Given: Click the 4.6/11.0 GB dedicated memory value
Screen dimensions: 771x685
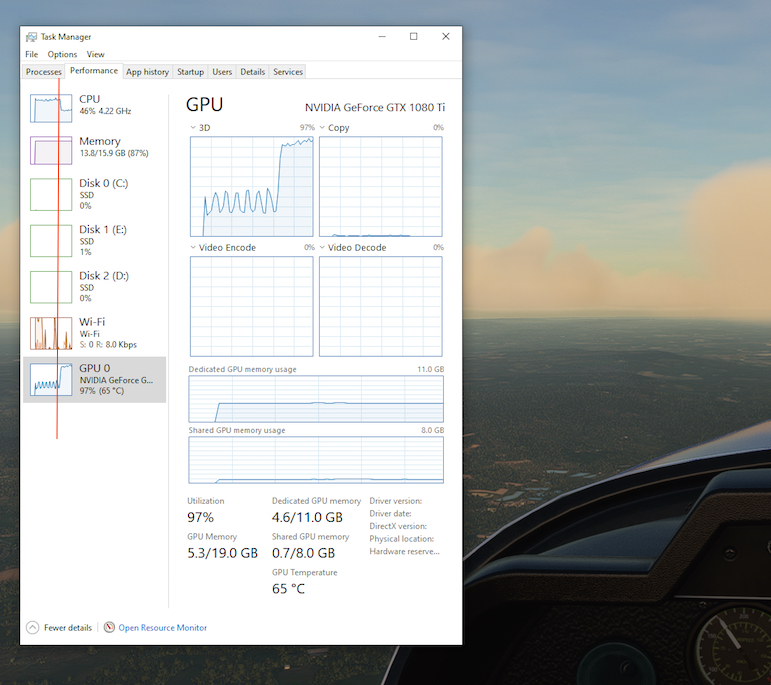Looking at the screenshot, I should pyautogui.click(x=307, y=517).
